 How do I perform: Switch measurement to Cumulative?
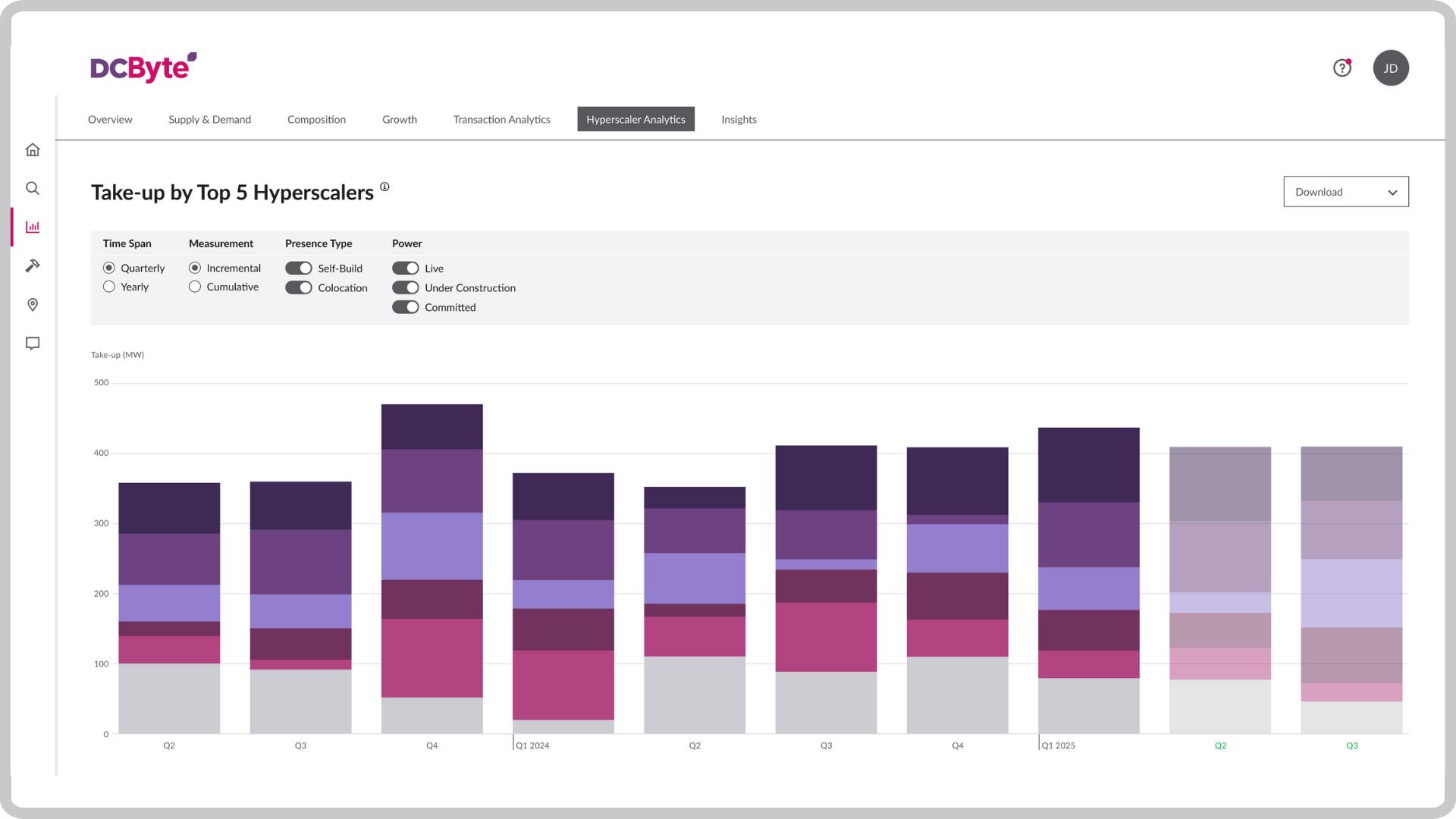coord(194,287)
